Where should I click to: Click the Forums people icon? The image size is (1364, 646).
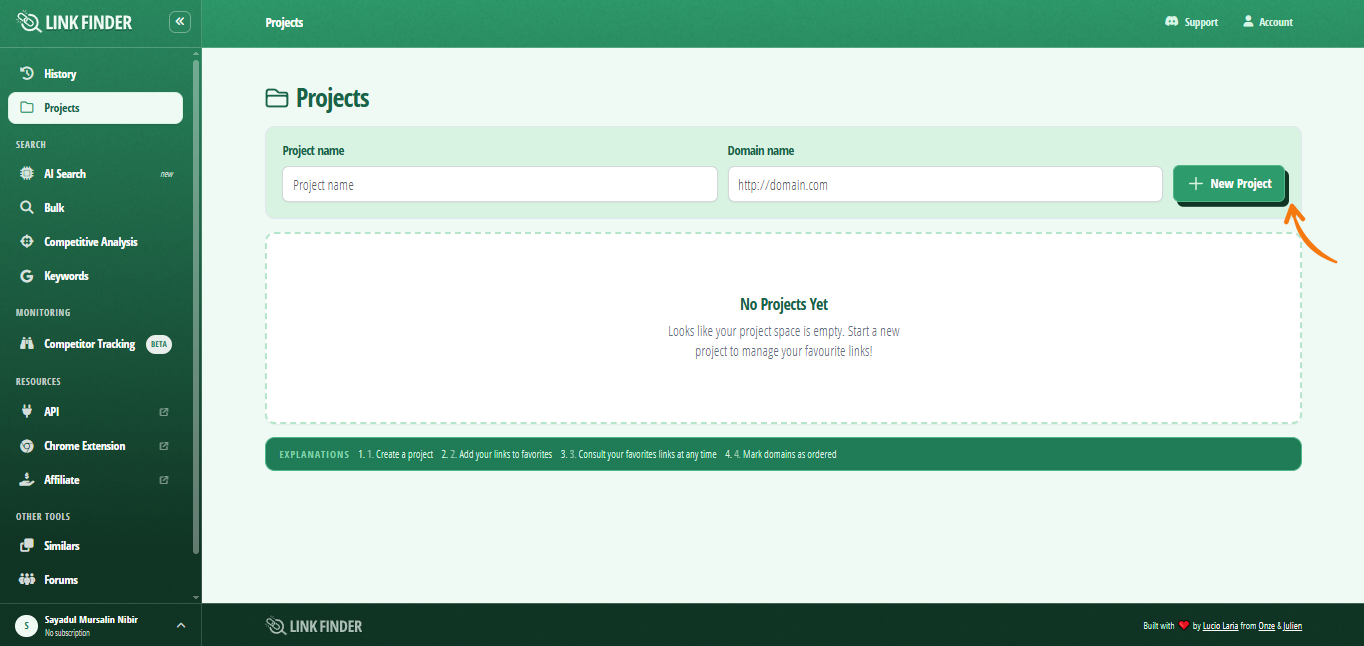point(27,580)
